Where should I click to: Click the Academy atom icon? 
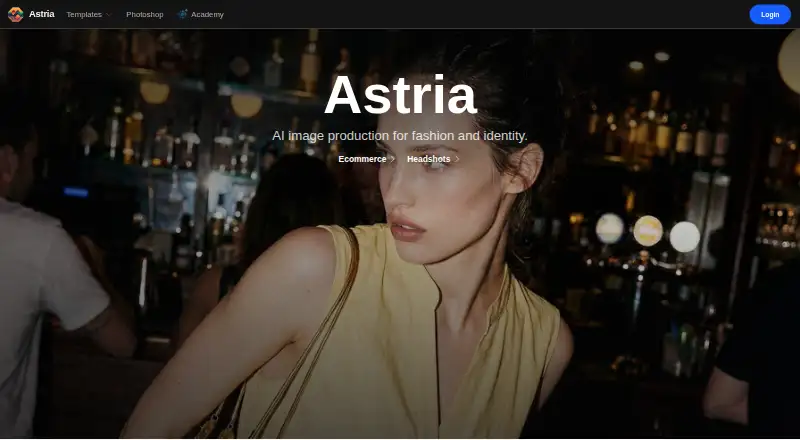coord(182,14)
